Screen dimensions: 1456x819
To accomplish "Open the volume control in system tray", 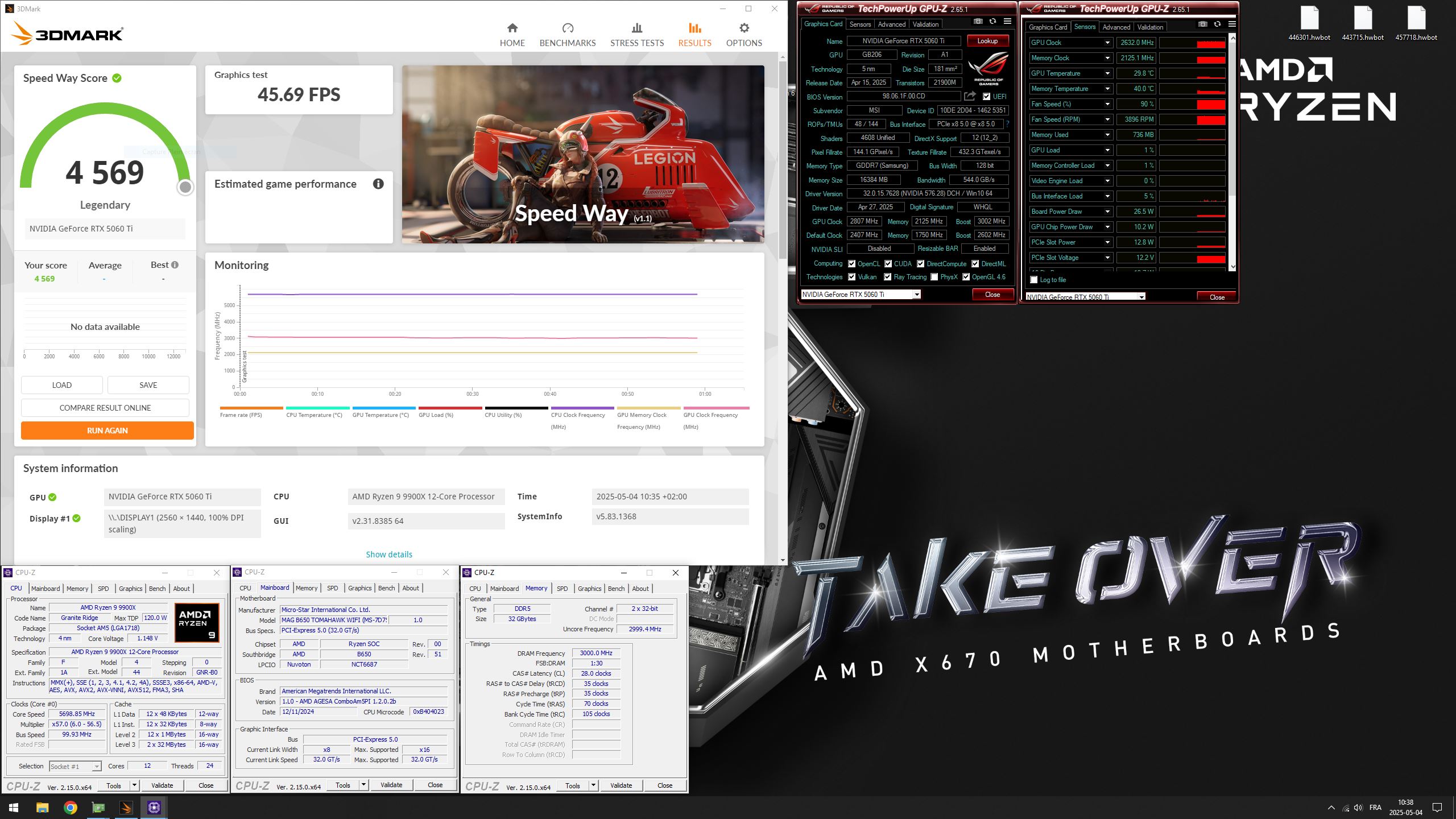I will (x=1358, y=808).
